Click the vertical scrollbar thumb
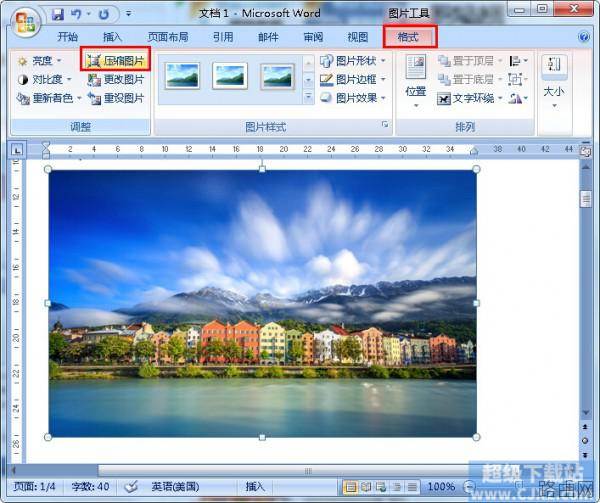600x503 pixels. 585,199
